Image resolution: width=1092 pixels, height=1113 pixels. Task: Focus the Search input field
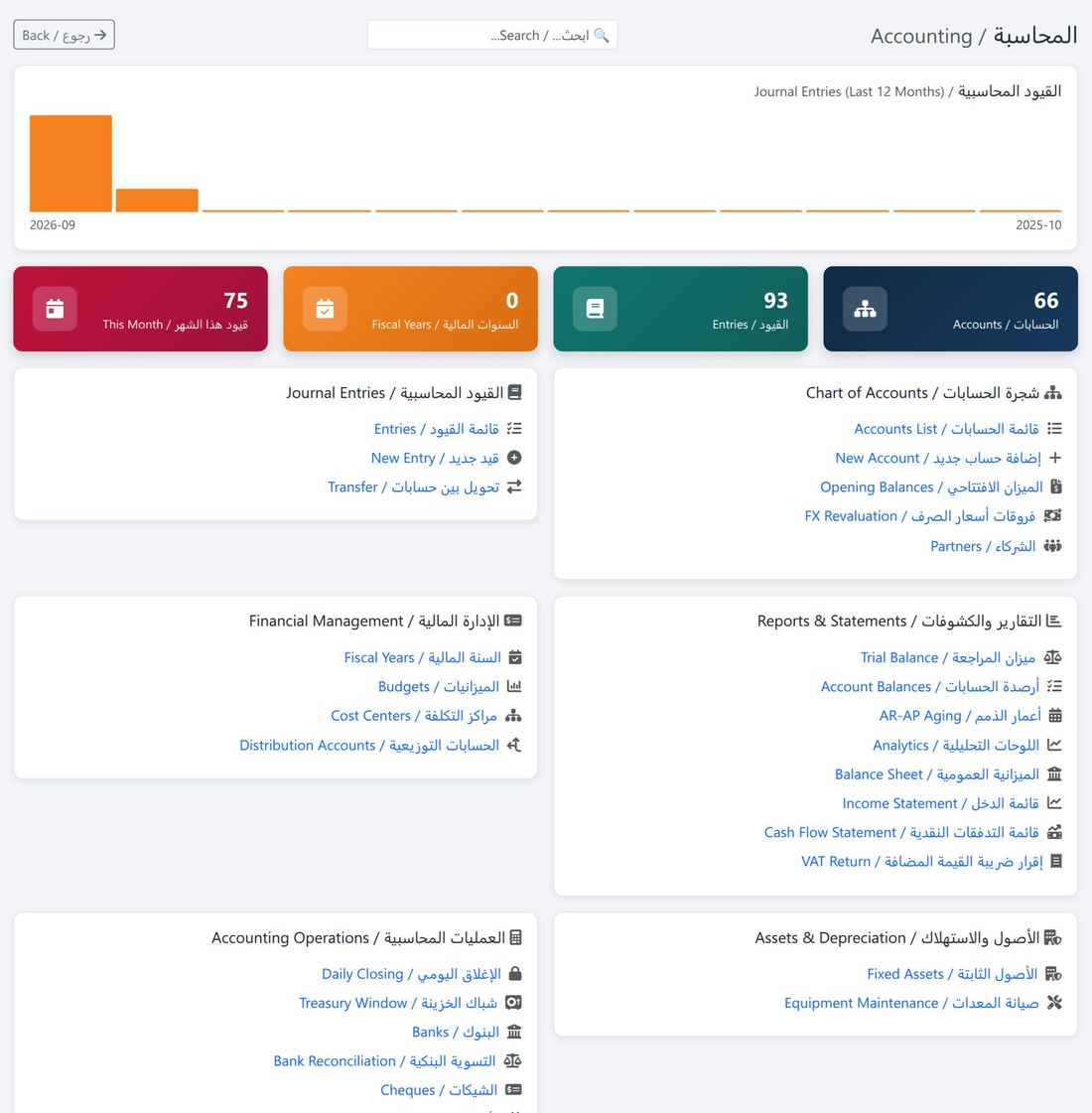pos(491,35)
